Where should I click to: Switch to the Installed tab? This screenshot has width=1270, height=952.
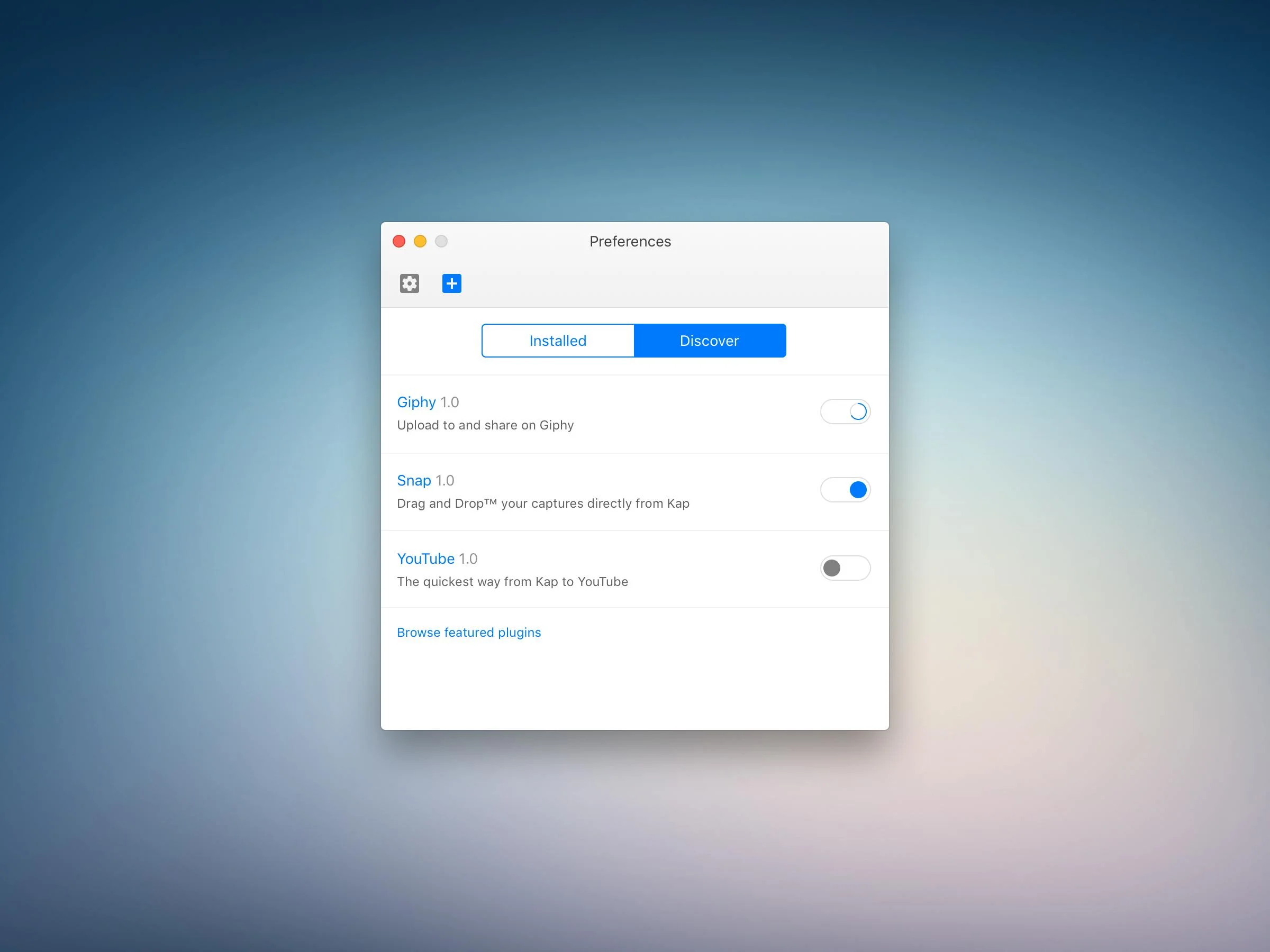(558, 341)
